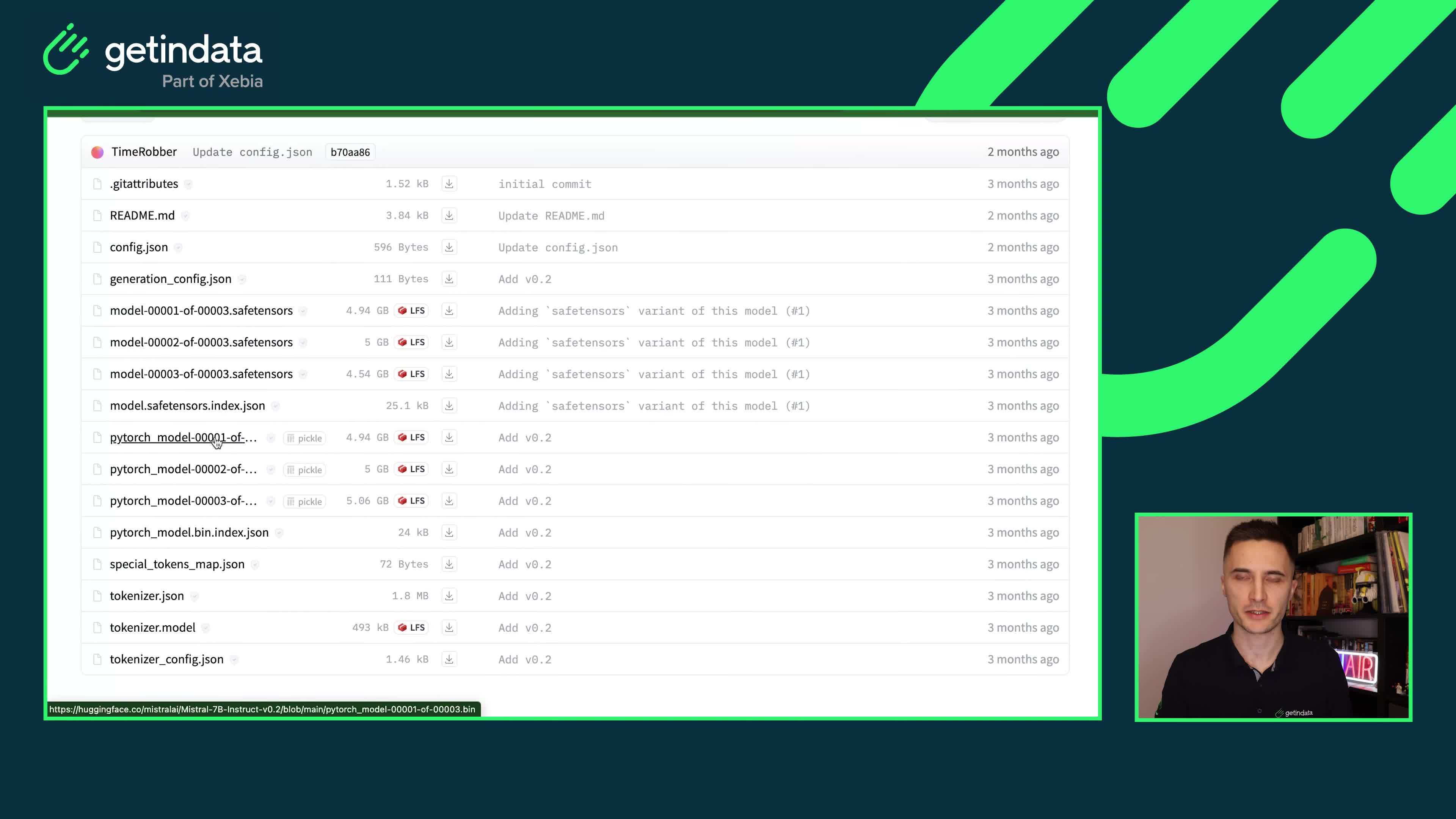Open model-00003-of-00003.safetensors file page
1456x819 pixels.
(x=201, y=373)
